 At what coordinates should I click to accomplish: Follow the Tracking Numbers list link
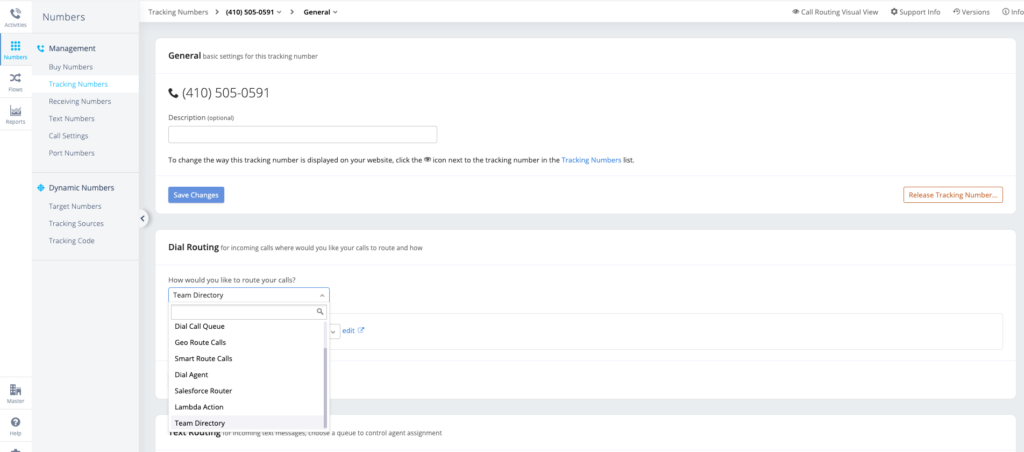(591, 160)
